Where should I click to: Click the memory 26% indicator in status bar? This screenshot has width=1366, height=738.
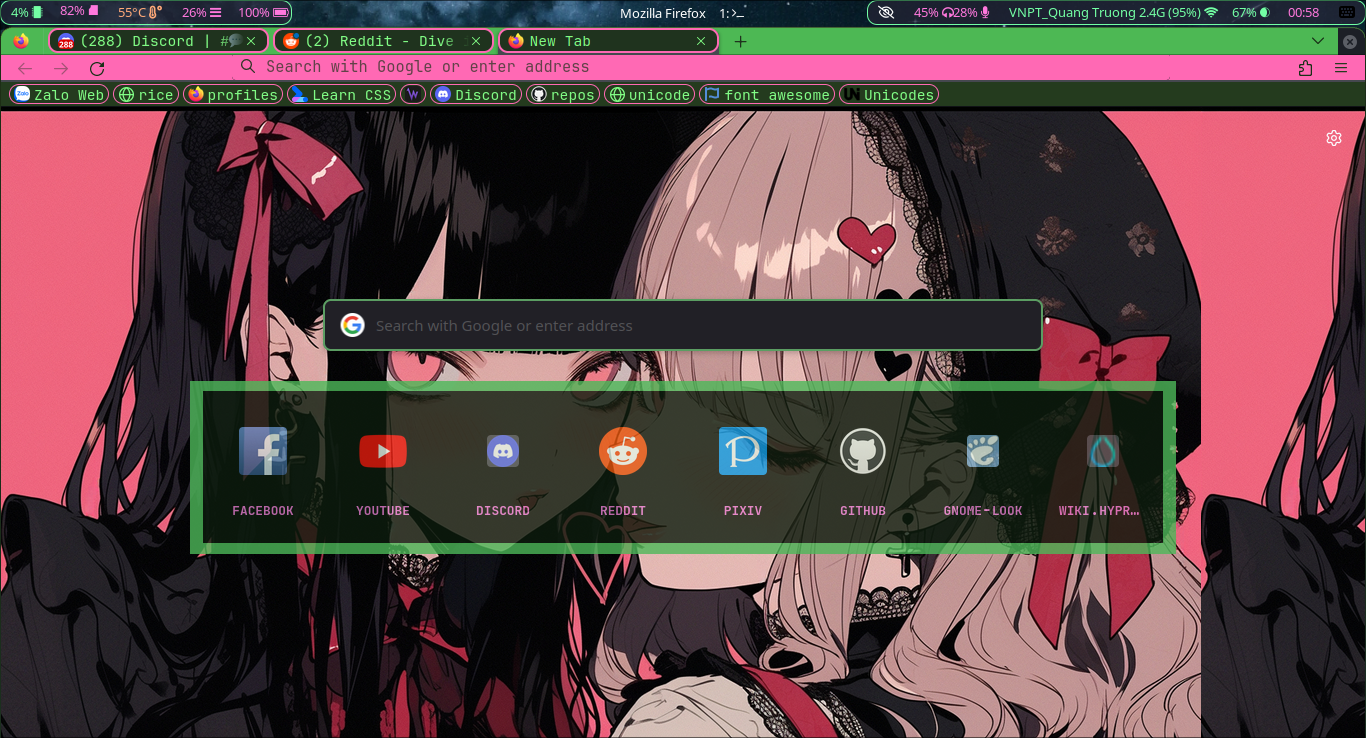(x=202, y=12)
